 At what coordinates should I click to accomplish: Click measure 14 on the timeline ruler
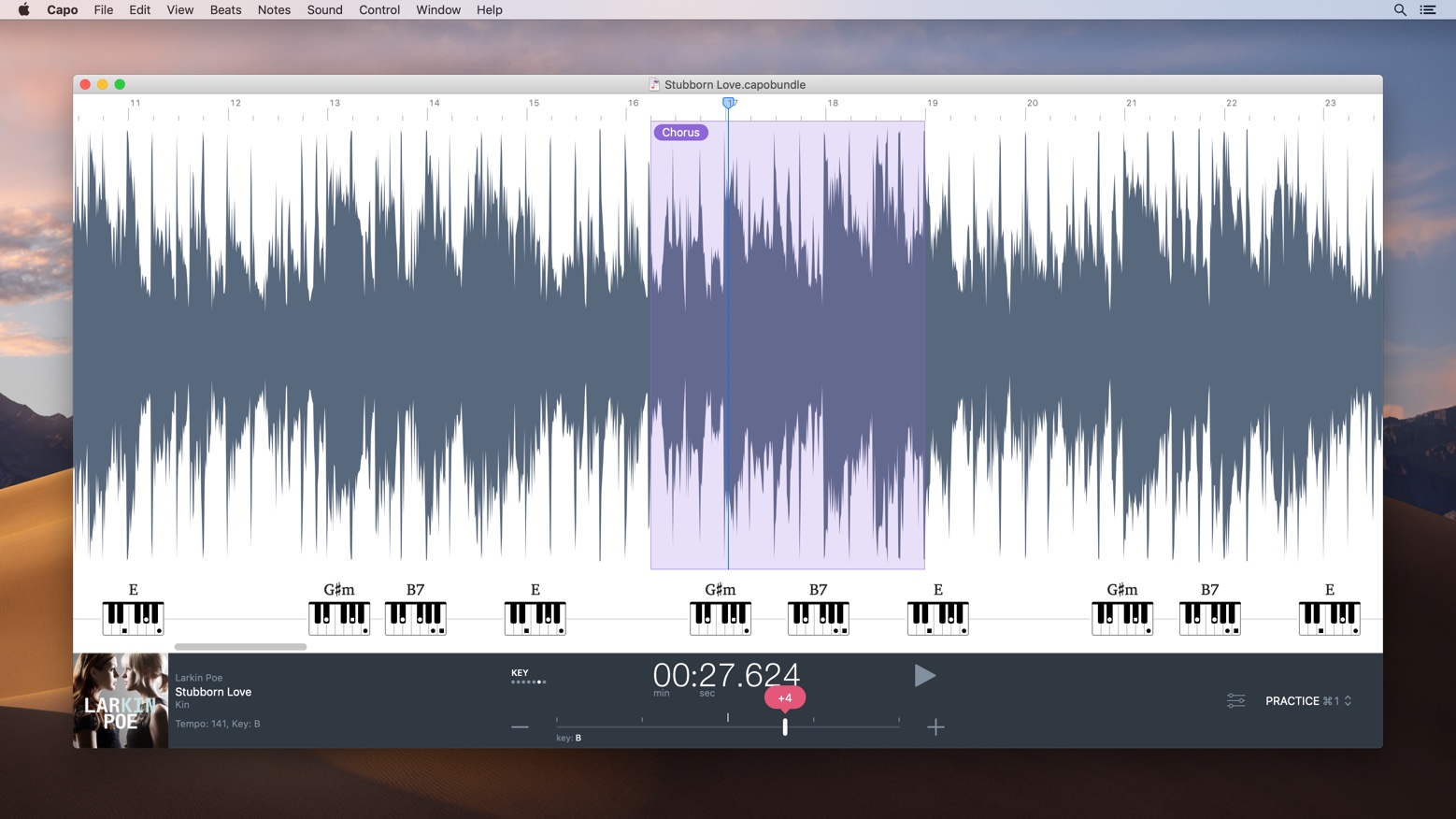pyautogui.click(x=435, y=103)
